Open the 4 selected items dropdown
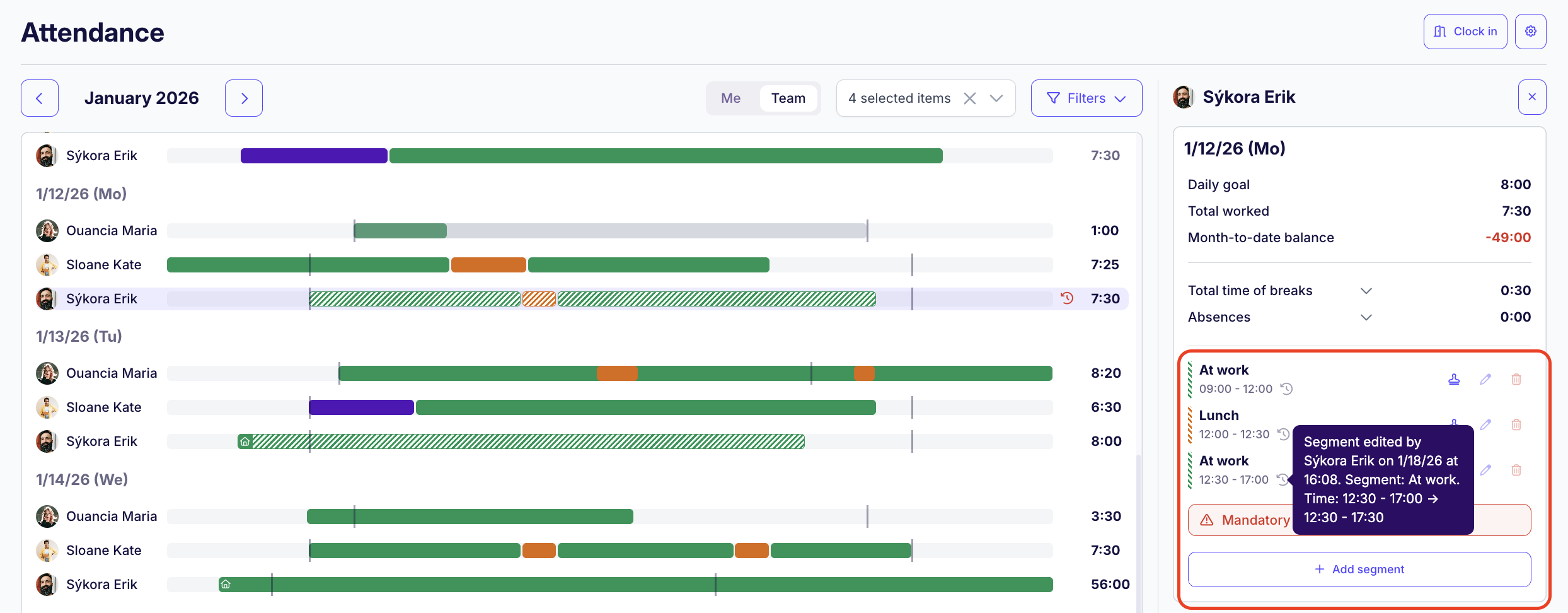1568x613 pixels. 996,98
